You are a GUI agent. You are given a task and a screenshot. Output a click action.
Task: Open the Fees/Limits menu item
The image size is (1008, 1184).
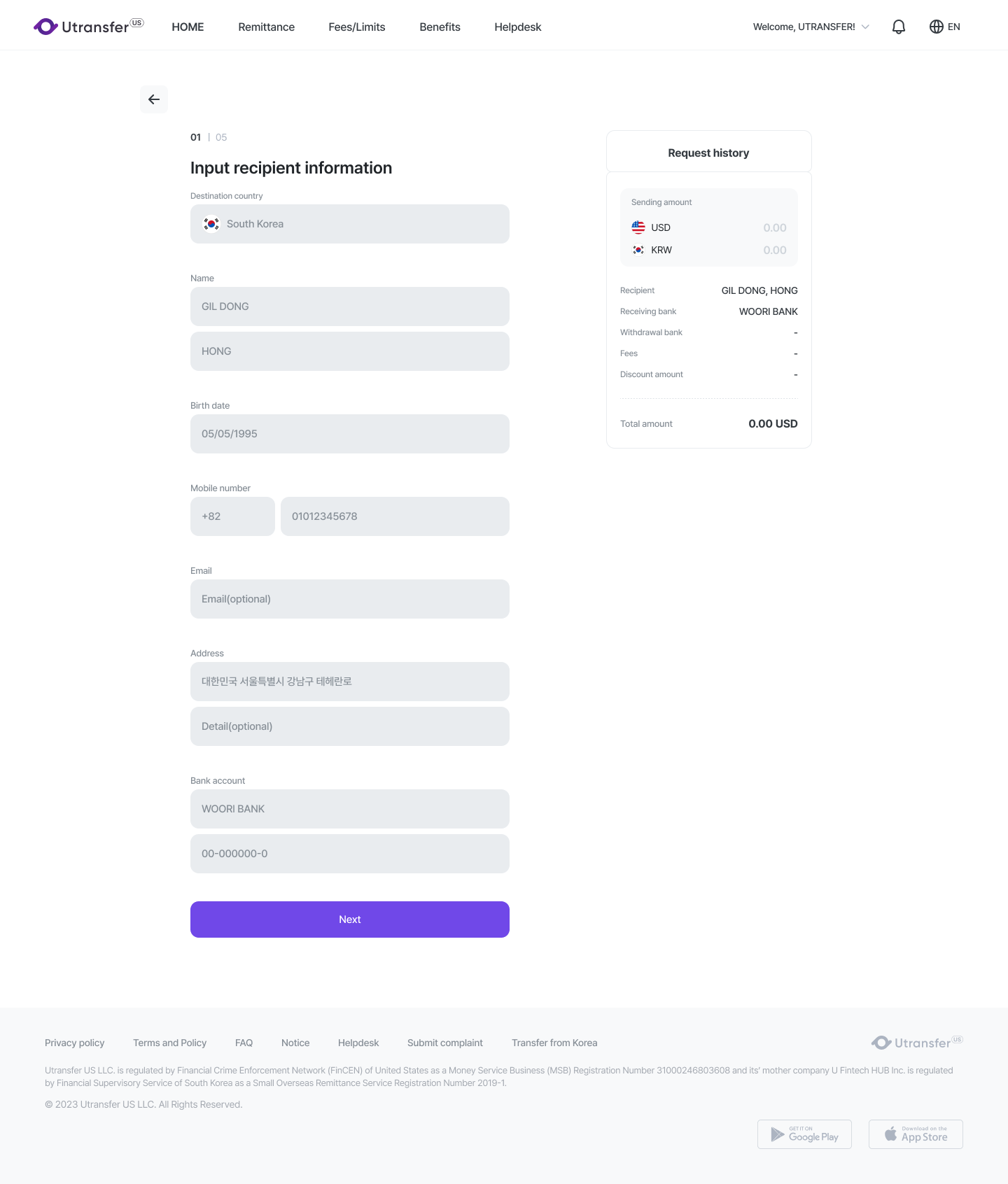click(x=357, y=27)
